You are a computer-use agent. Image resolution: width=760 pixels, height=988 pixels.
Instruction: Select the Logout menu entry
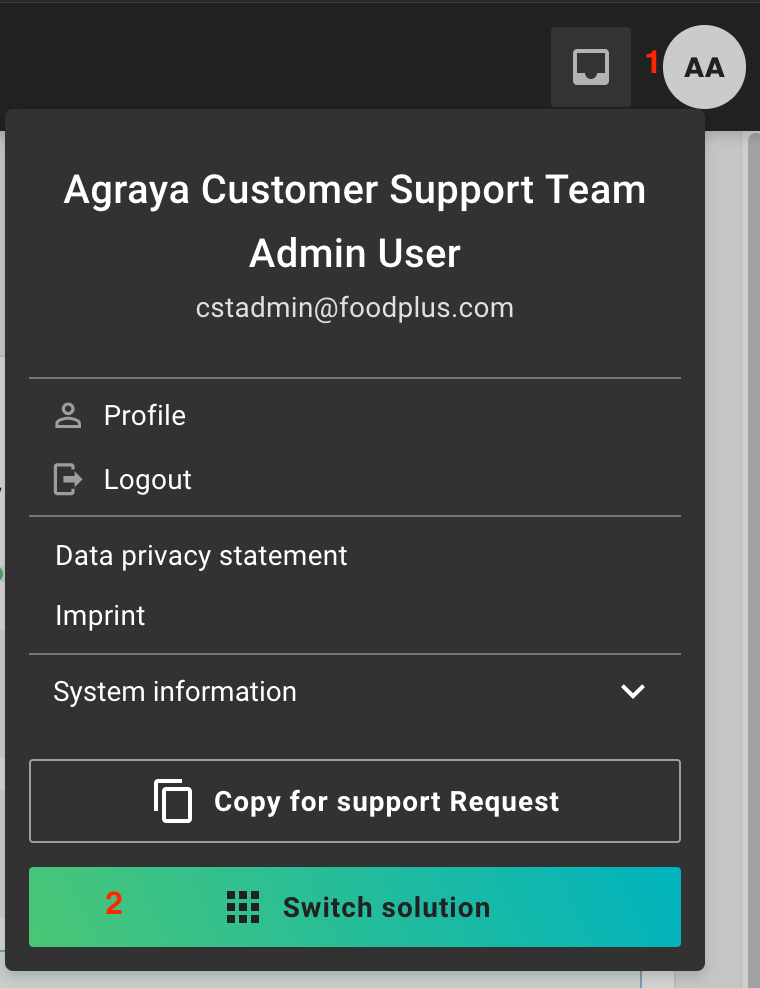coord(148,480)
